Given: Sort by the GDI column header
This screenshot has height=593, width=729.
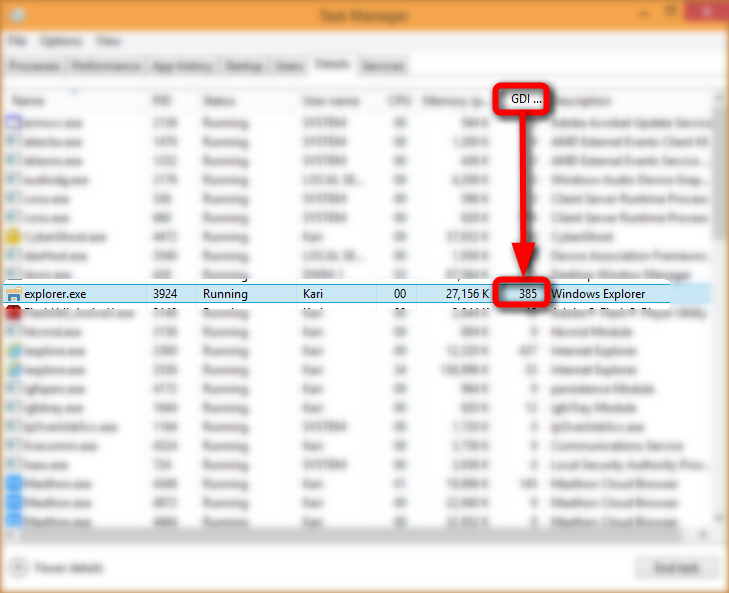Looking at the screenshot, I should 526,99.
